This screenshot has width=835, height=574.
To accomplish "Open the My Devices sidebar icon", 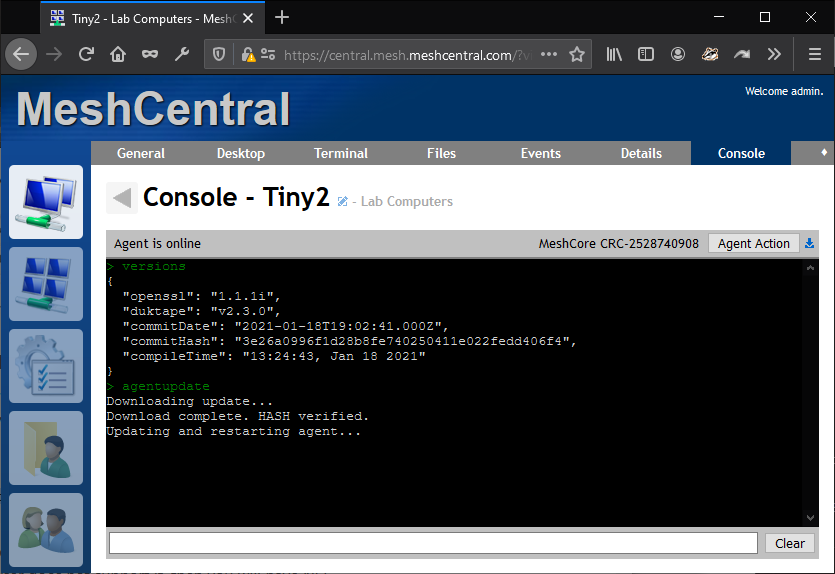I will [x=46, y=202].
